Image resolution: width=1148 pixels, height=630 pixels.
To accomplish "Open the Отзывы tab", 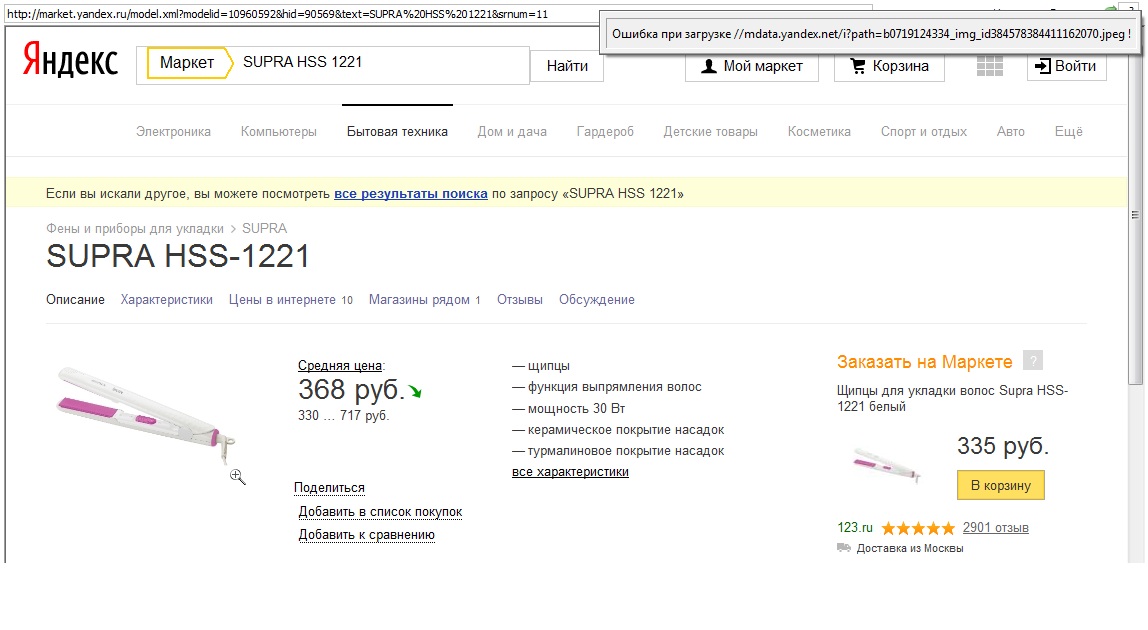I will [x=520, y=300].
